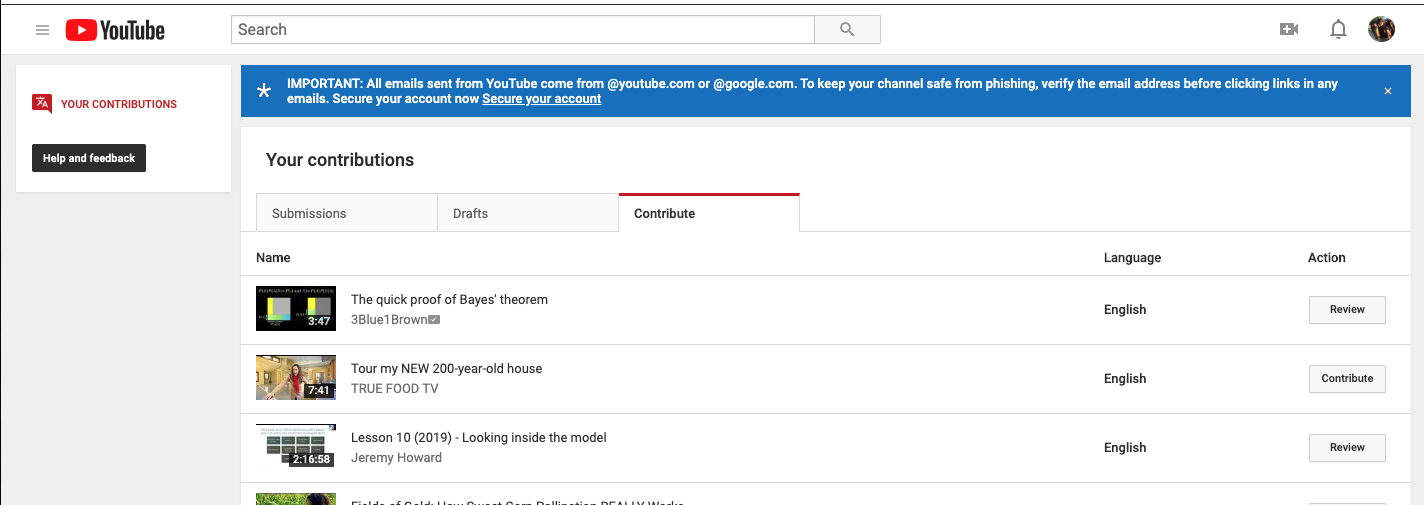Follow the Secure your account link
This screenshot has width=1424, height=505.
[x=541, y=99]
